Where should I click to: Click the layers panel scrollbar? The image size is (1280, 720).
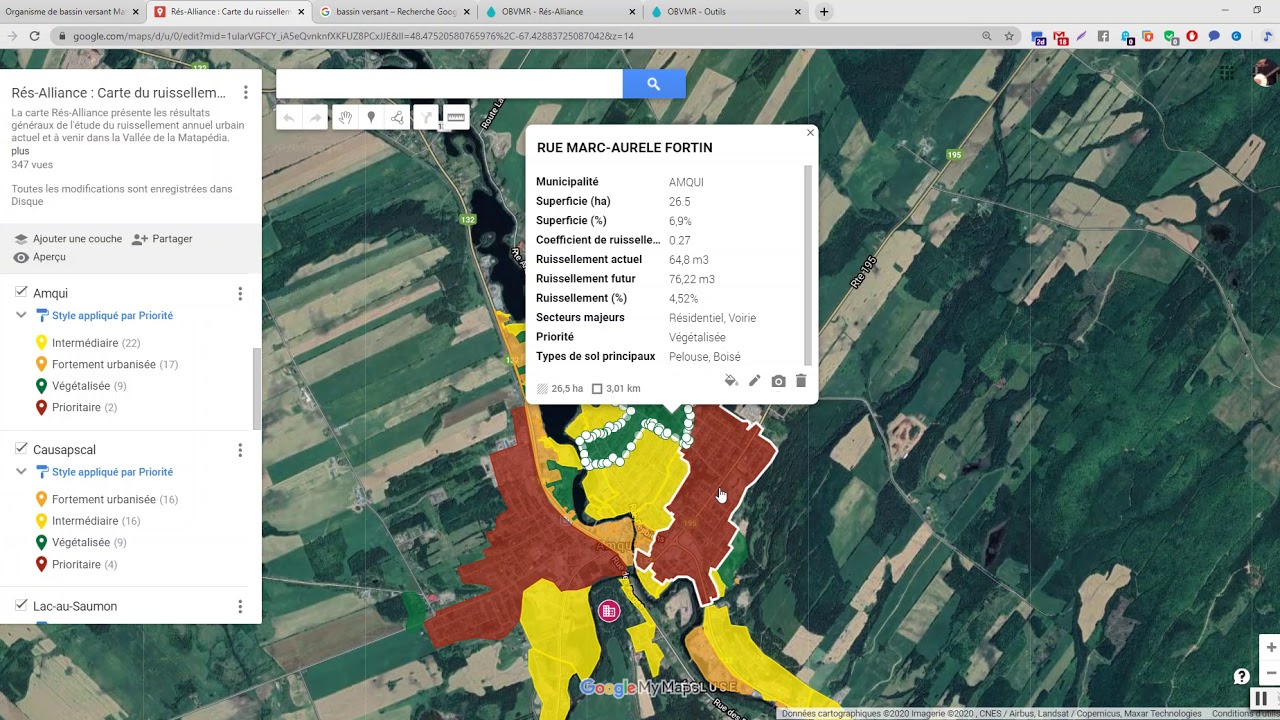pos(257,388)
